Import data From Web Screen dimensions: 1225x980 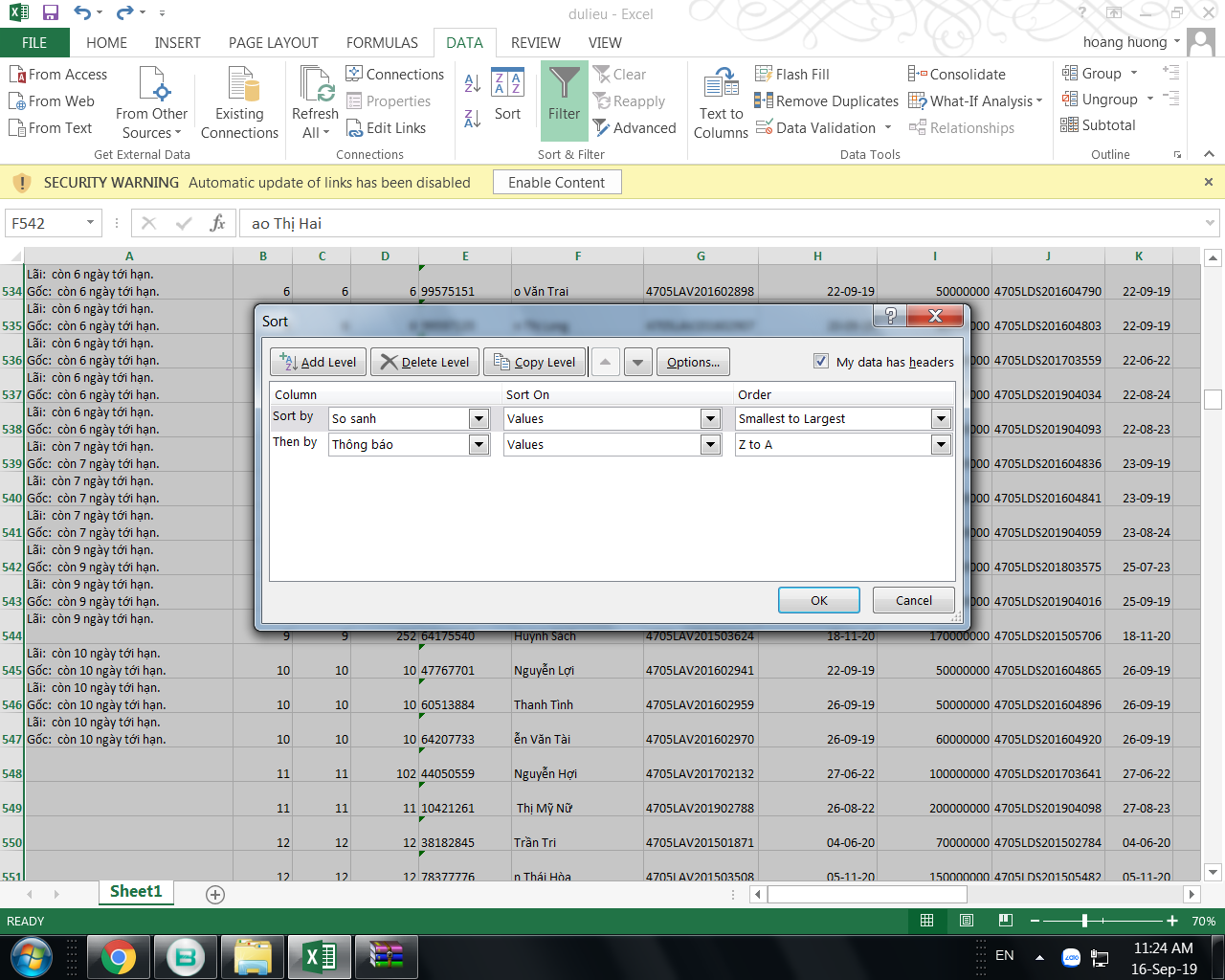[x=52, y=101]
